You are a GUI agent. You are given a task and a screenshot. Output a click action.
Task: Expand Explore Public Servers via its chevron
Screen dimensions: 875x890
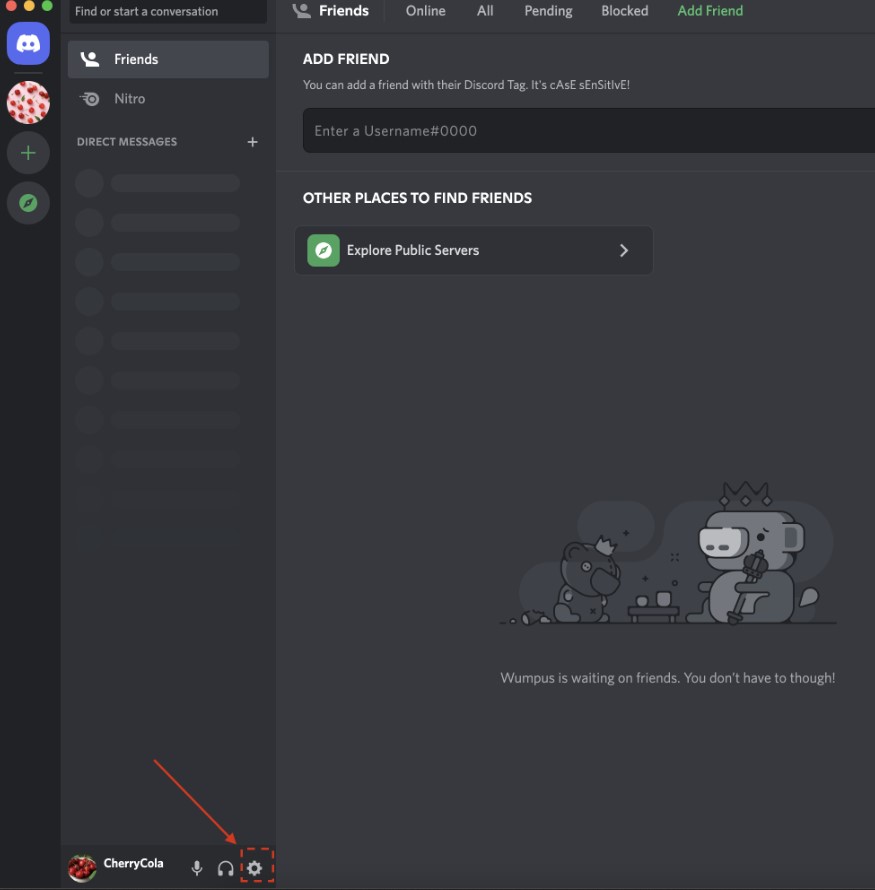[x=624, y=250]
